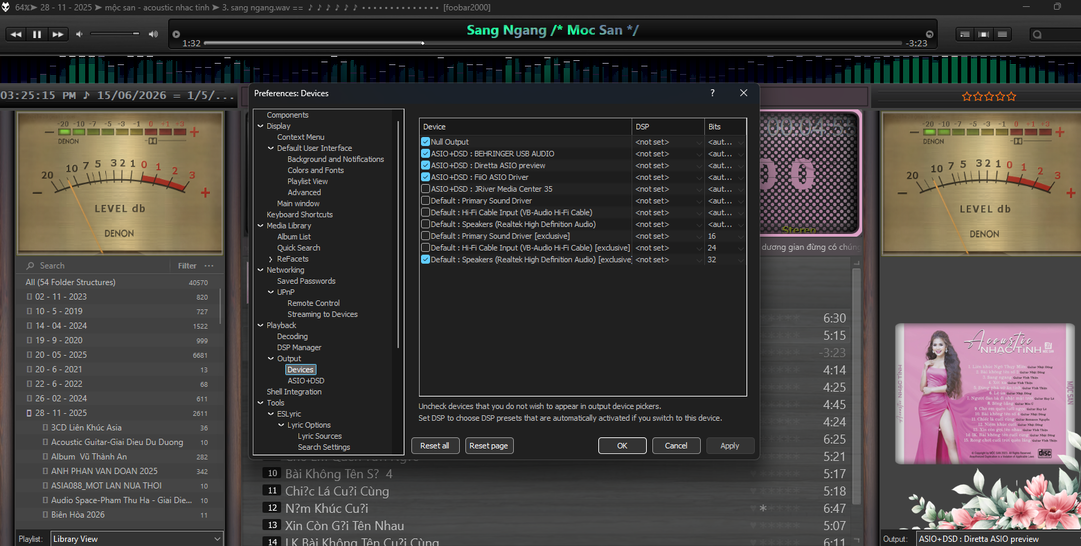This screenshot has height=546, width=1081.
Task: Open the DSP Manager page
Action: tap(299, 347)
